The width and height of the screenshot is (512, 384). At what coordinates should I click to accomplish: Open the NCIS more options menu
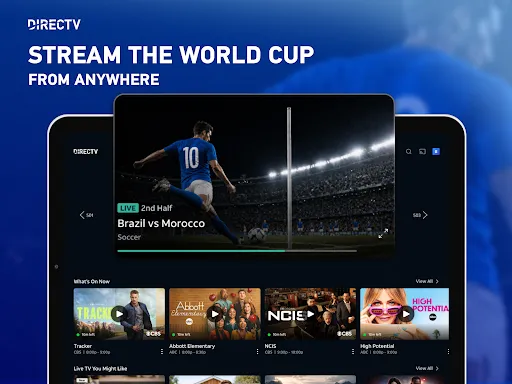tap(353, 352)
